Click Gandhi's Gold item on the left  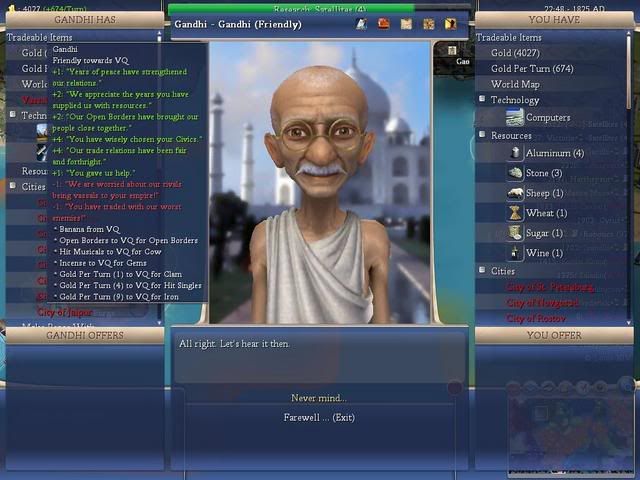(x=33, y=53)
